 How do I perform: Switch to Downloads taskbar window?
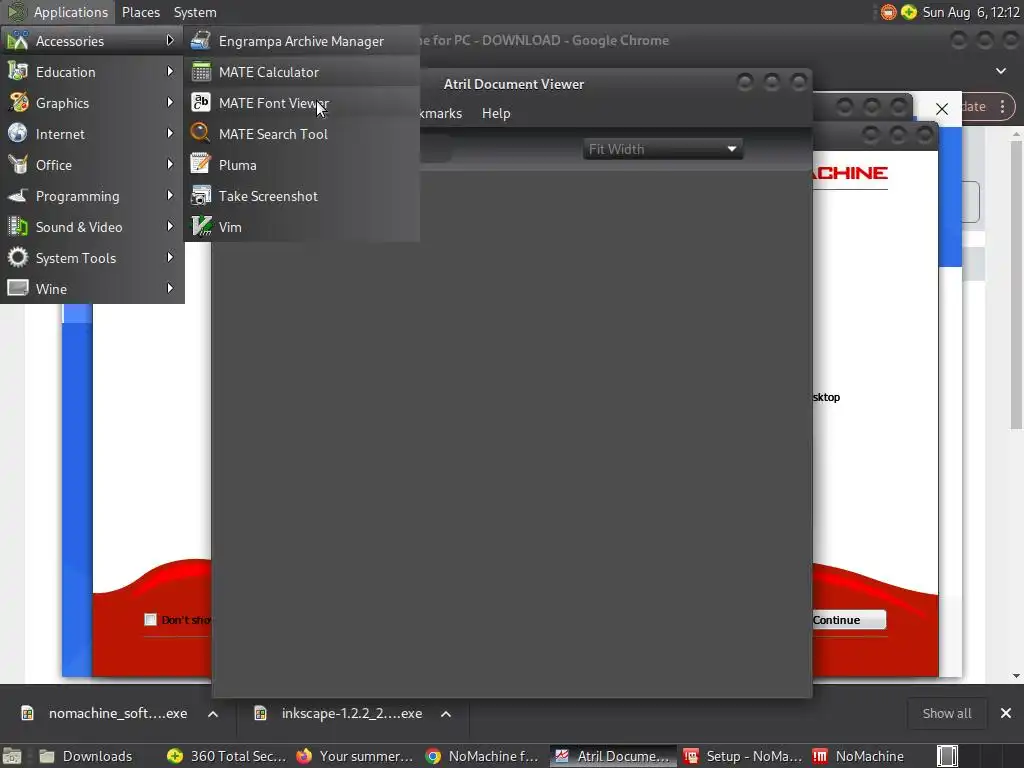point(85,756)
